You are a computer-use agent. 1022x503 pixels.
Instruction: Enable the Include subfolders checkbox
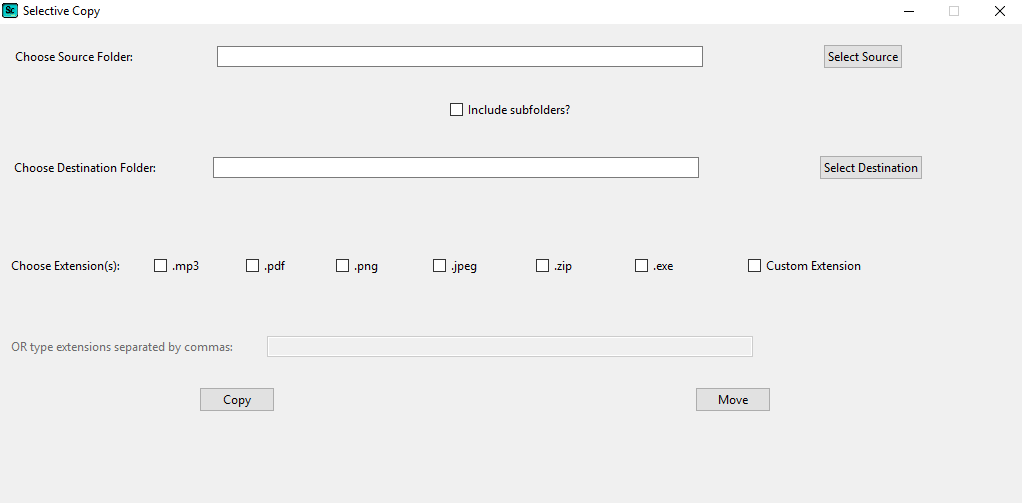click(457, 110)
